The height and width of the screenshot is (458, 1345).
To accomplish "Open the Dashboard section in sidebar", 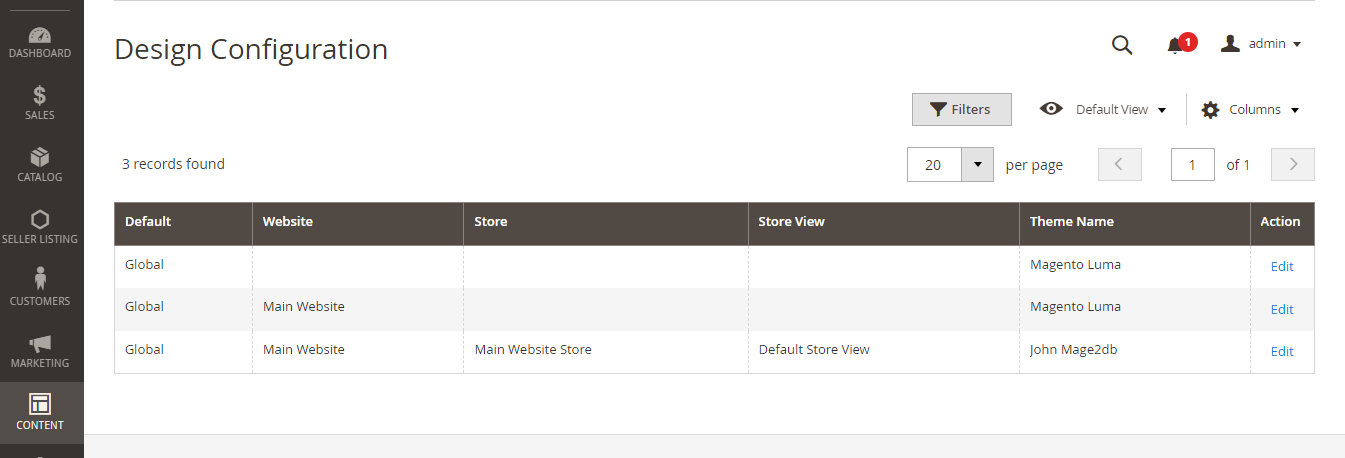I will [41, 43].
